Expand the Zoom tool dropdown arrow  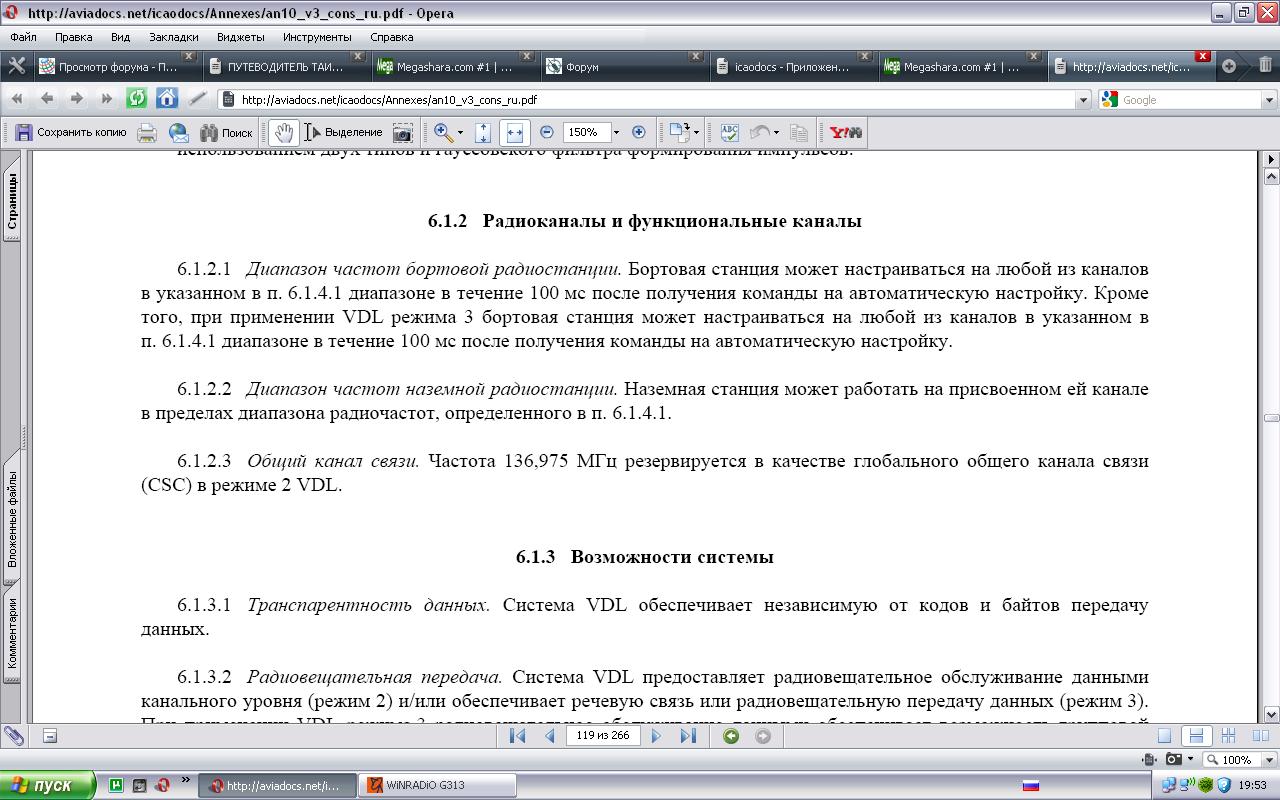(460, 132)
